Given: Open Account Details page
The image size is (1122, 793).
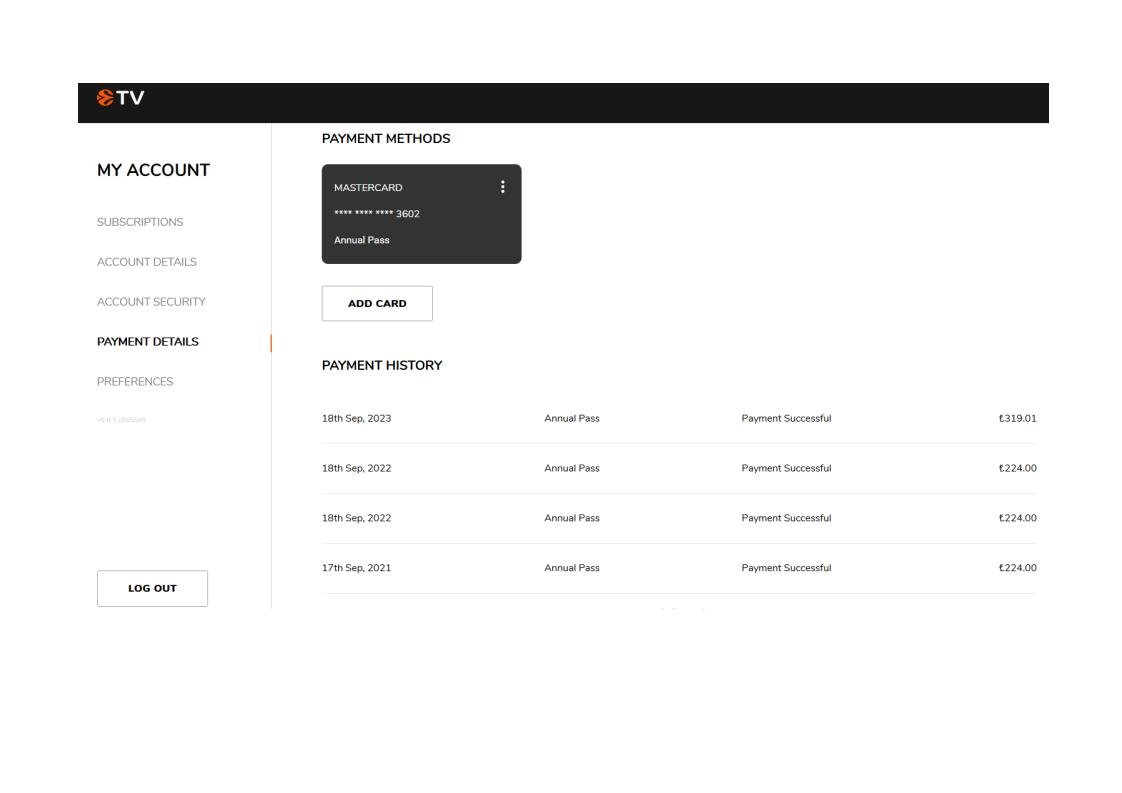Looking at the screenshot, I should [147, 262].
